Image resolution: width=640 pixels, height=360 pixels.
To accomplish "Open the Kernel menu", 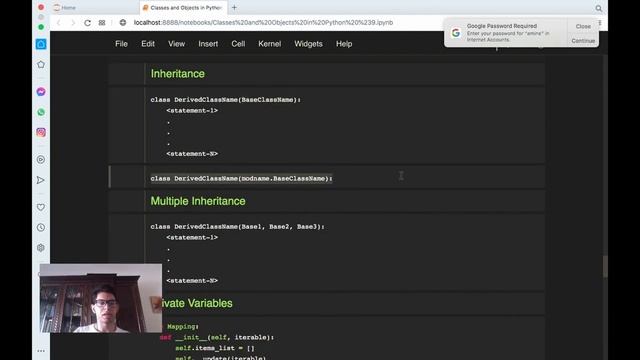I will 269,44.
